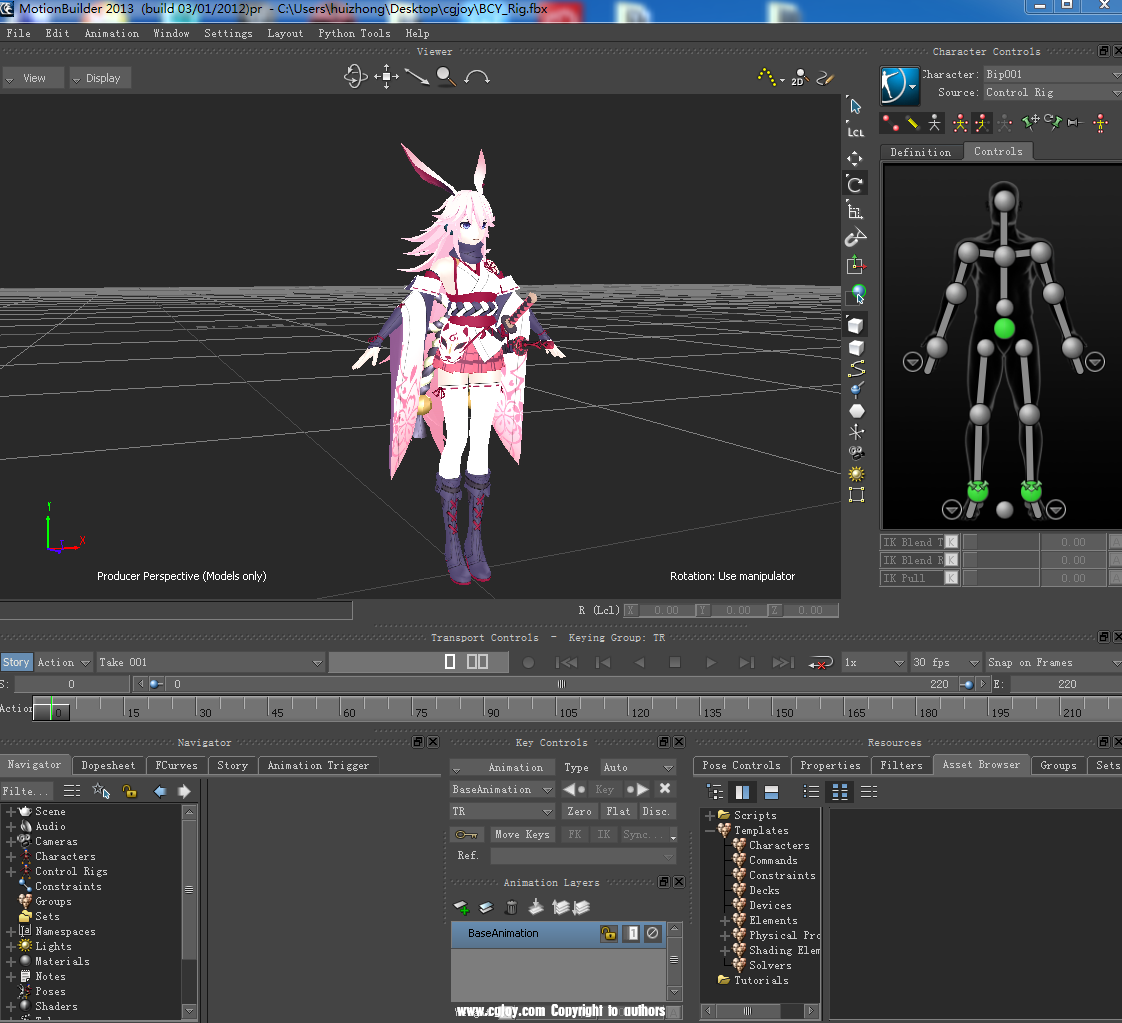The width and height of the screenshot is (1122, 1023).
Task: Click the Flat button in Key Controls
Action: point(618,812)
